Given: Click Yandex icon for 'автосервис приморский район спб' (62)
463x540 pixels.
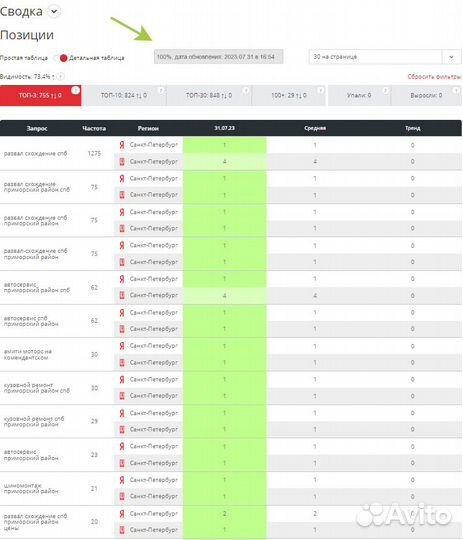Looking at the screenshot, I should (x=122, y=279).
